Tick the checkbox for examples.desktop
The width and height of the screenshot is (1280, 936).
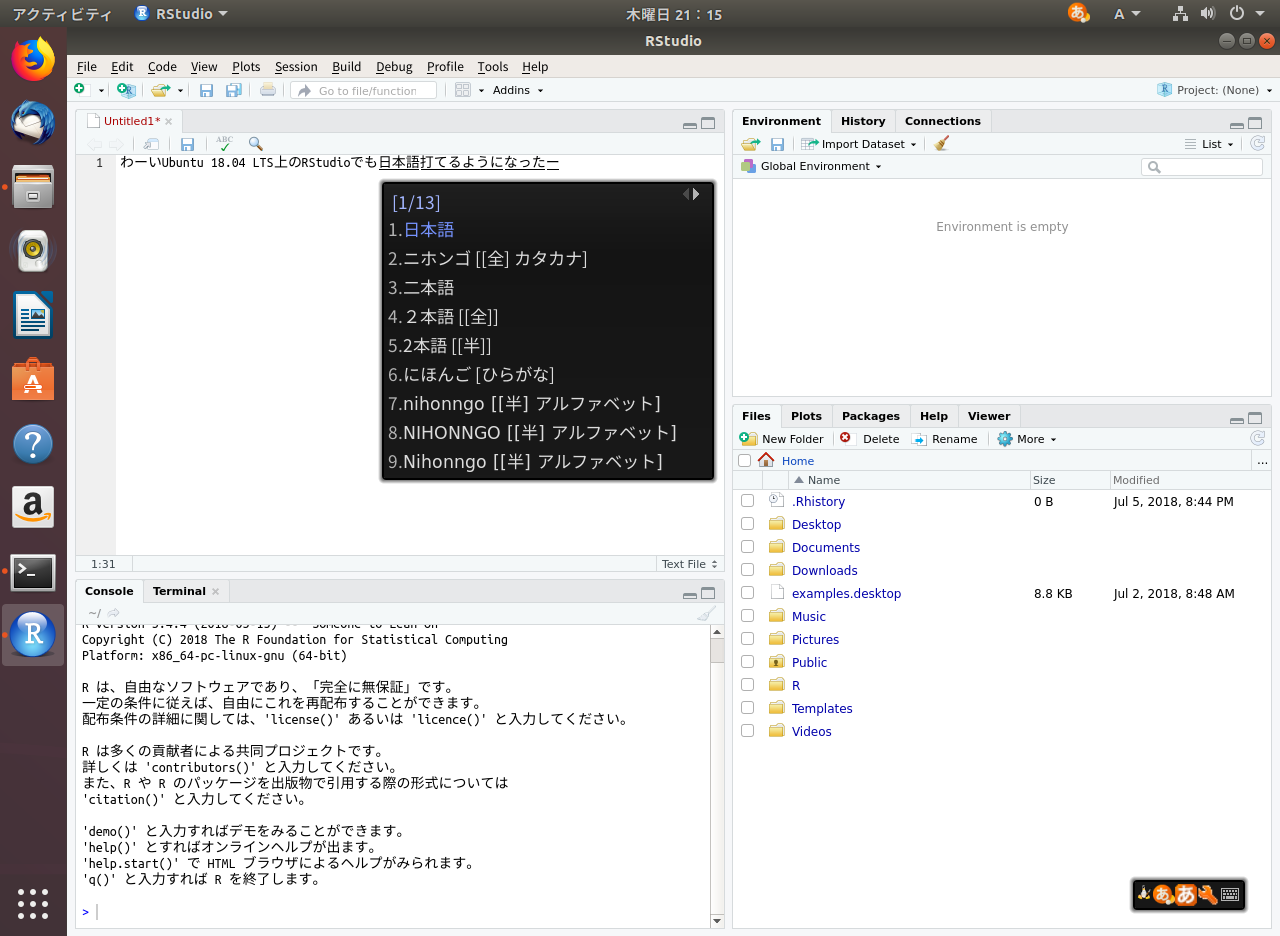point(747,593)
